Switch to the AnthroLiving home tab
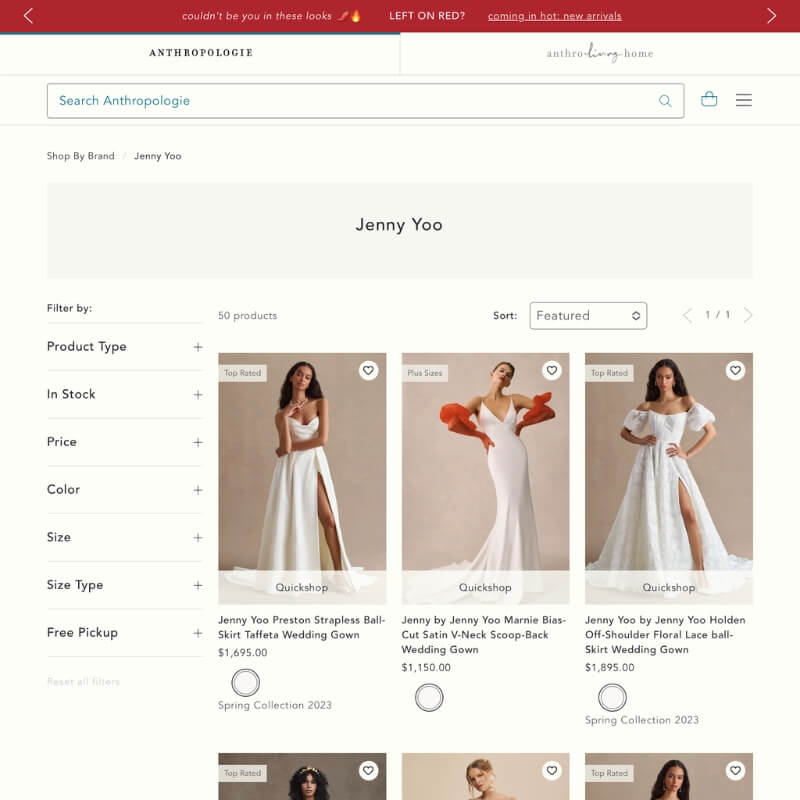Screen dimensions: 800x800 click(600, 53)
